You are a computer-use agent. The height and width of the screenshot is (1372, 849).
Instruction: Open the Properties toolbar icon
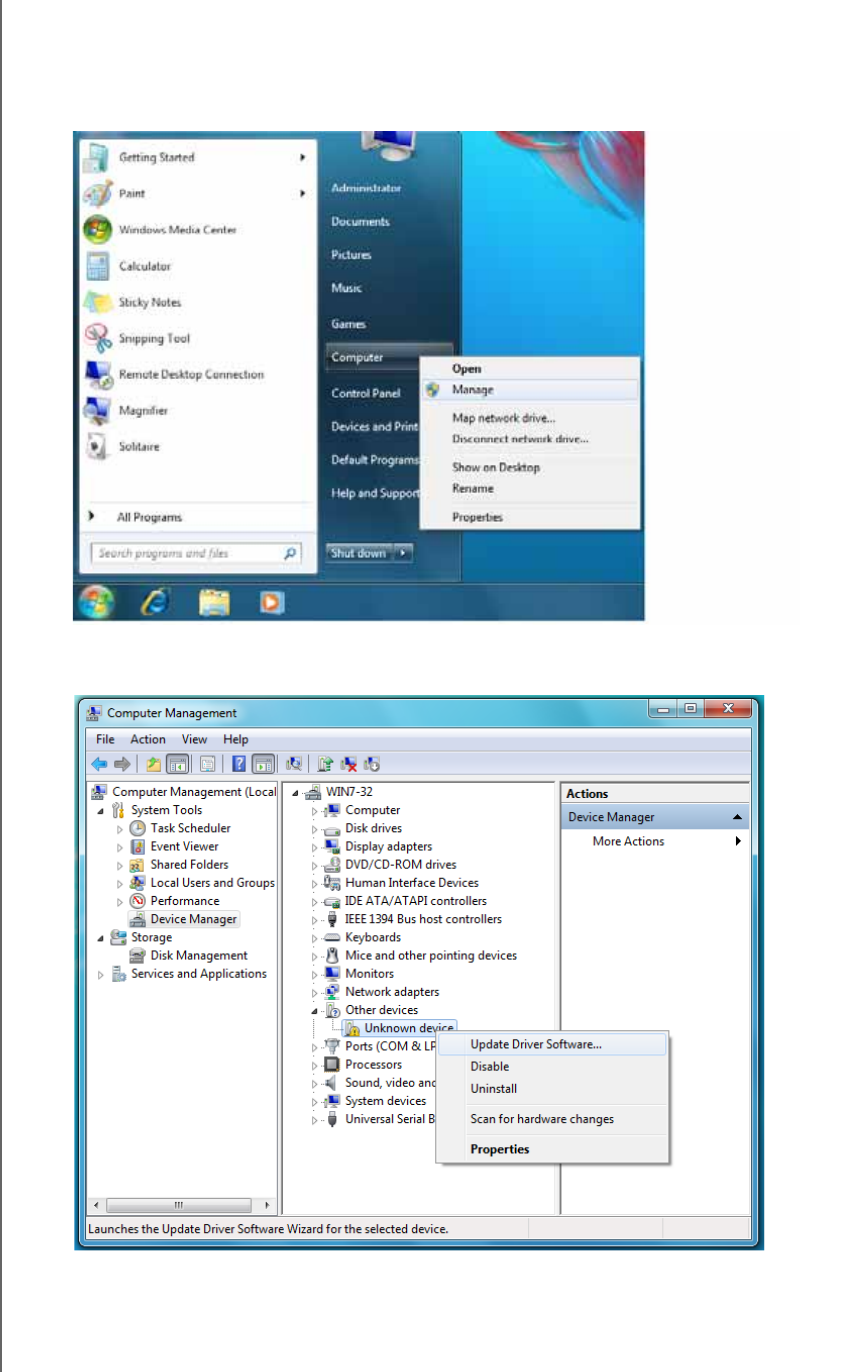208,764
